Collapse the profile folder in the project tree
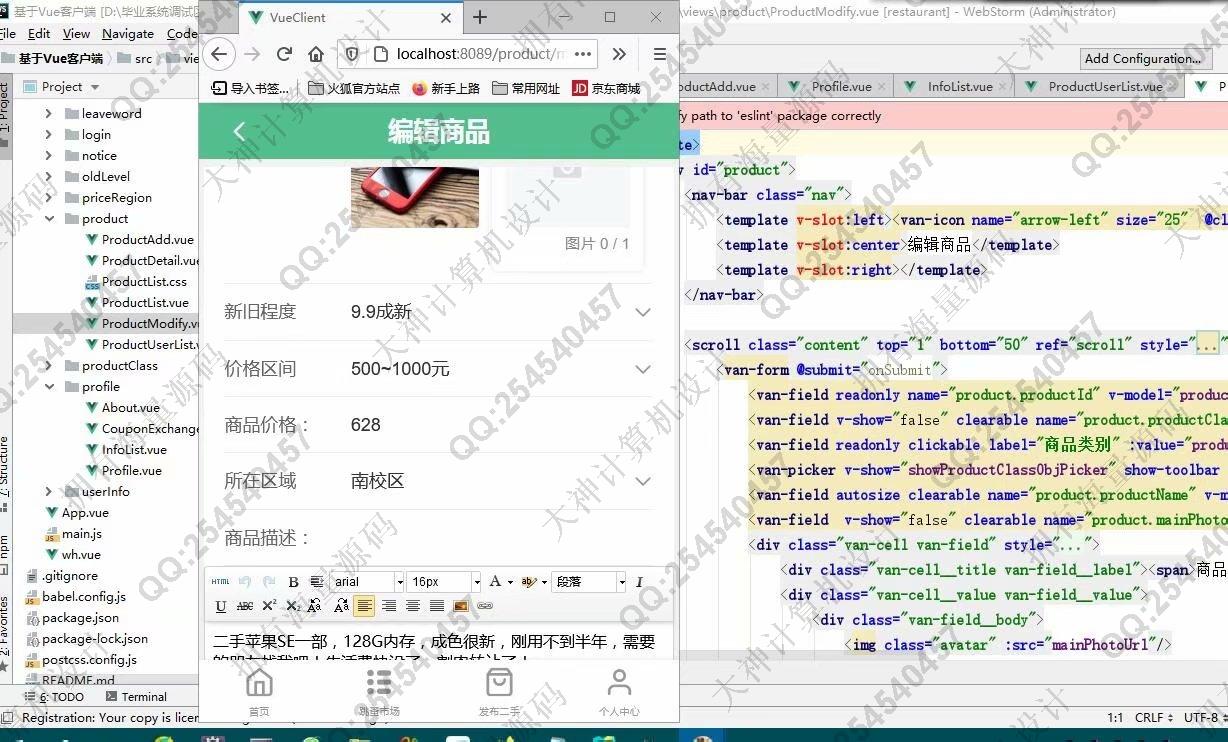 (48, 387)
